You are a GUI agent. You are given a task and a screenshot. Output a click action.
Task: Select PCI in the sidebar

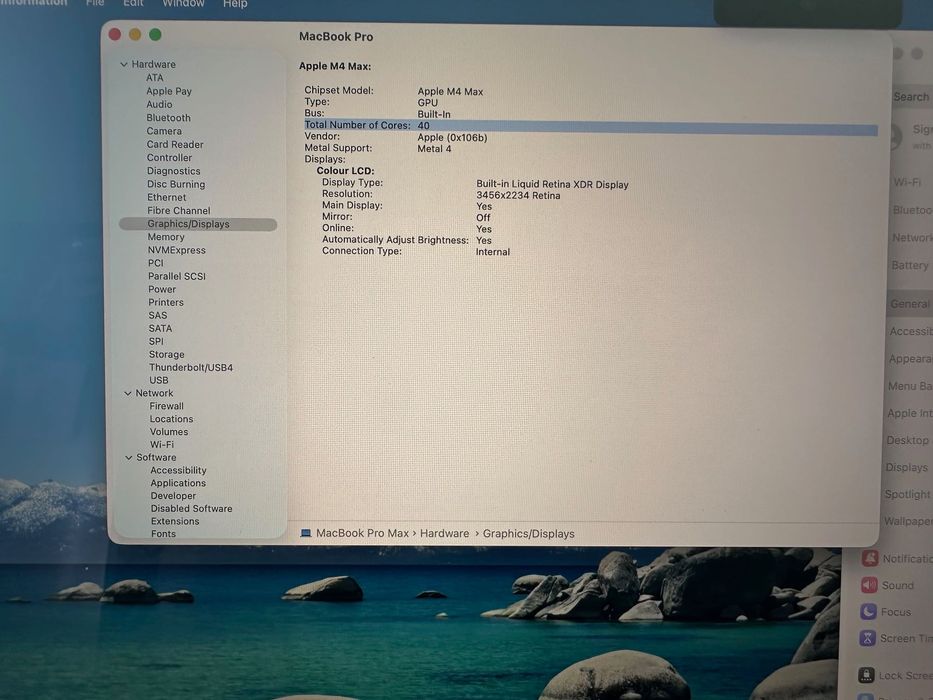[156, 263]
